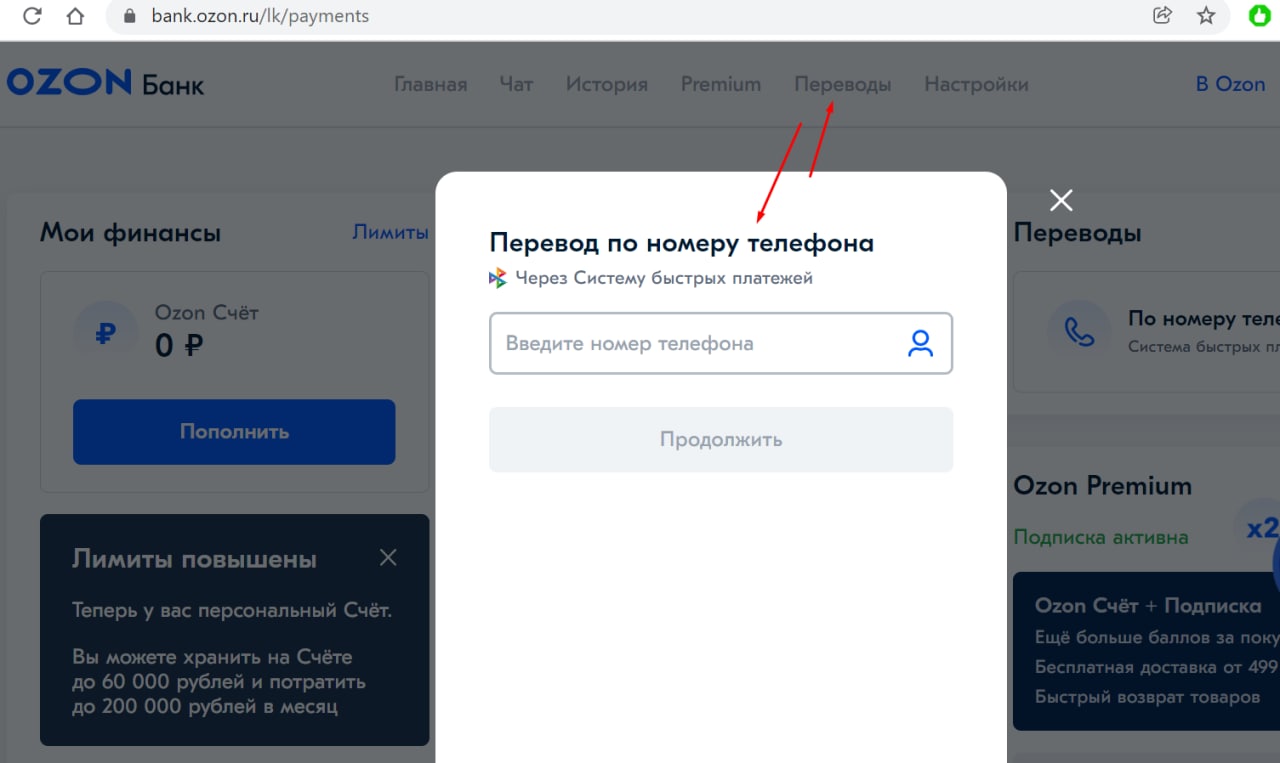Dismiss the Лимиты повышены banner
The image size is (1280, 763).
point(388,558)
